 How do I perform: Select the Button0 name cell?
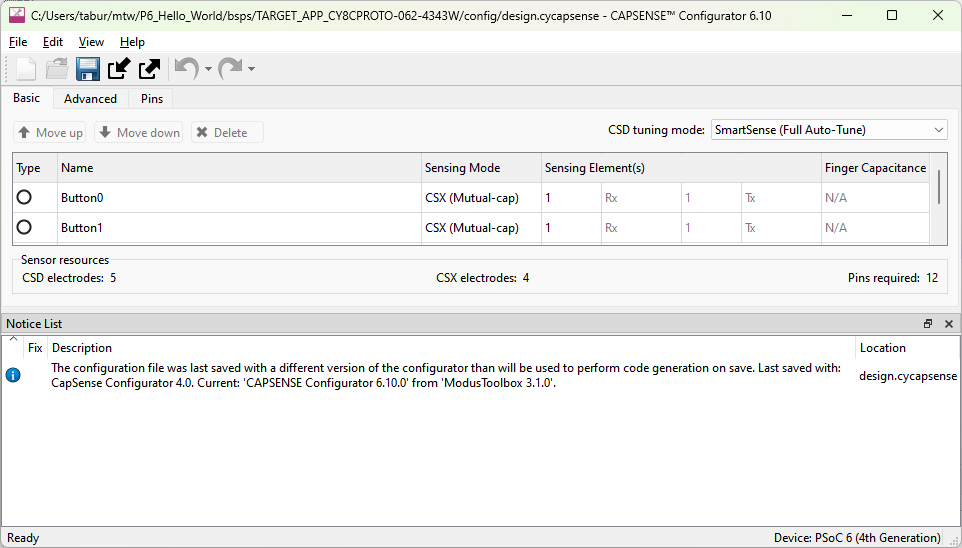click(239, 198)
